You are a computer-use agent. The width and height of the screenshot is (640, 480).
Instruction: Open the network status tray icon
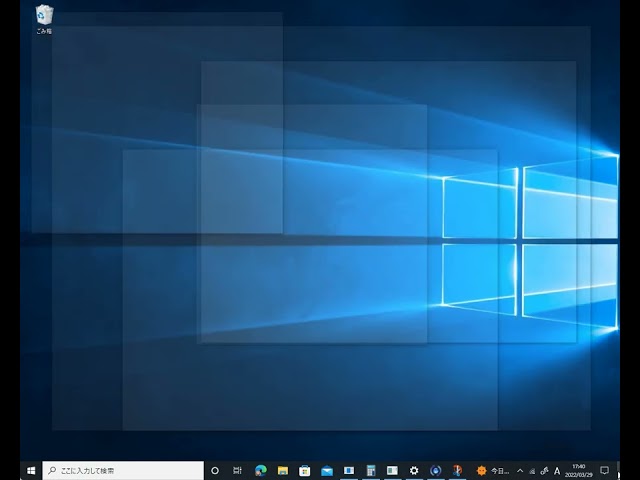coord(532,471)
